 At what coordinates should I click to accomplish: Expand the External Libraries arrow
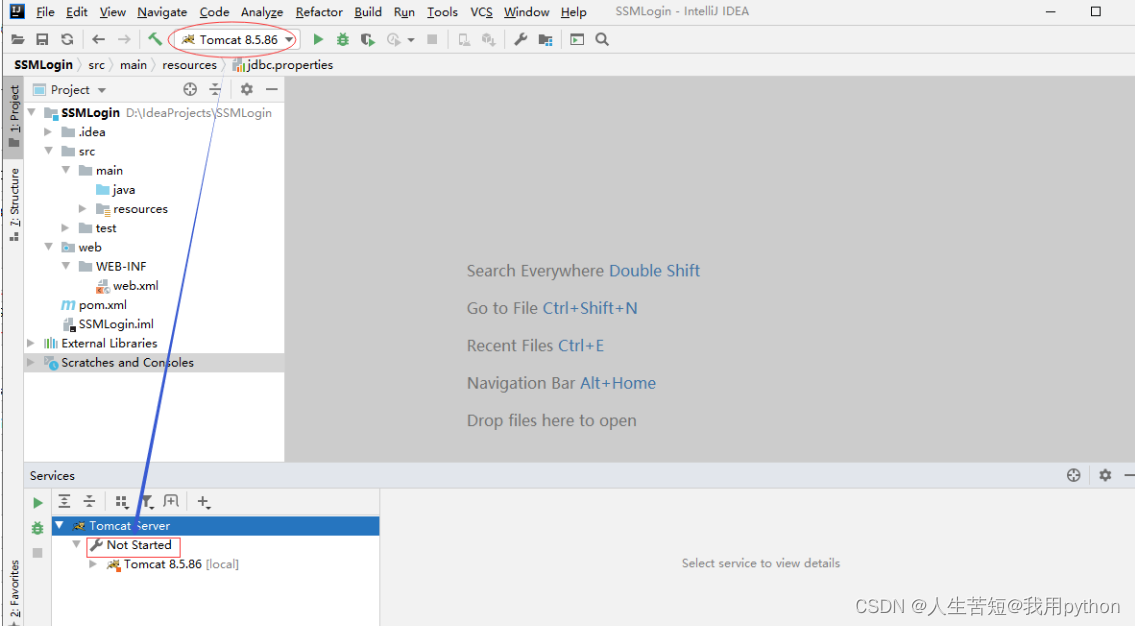[x=30, y=343]
